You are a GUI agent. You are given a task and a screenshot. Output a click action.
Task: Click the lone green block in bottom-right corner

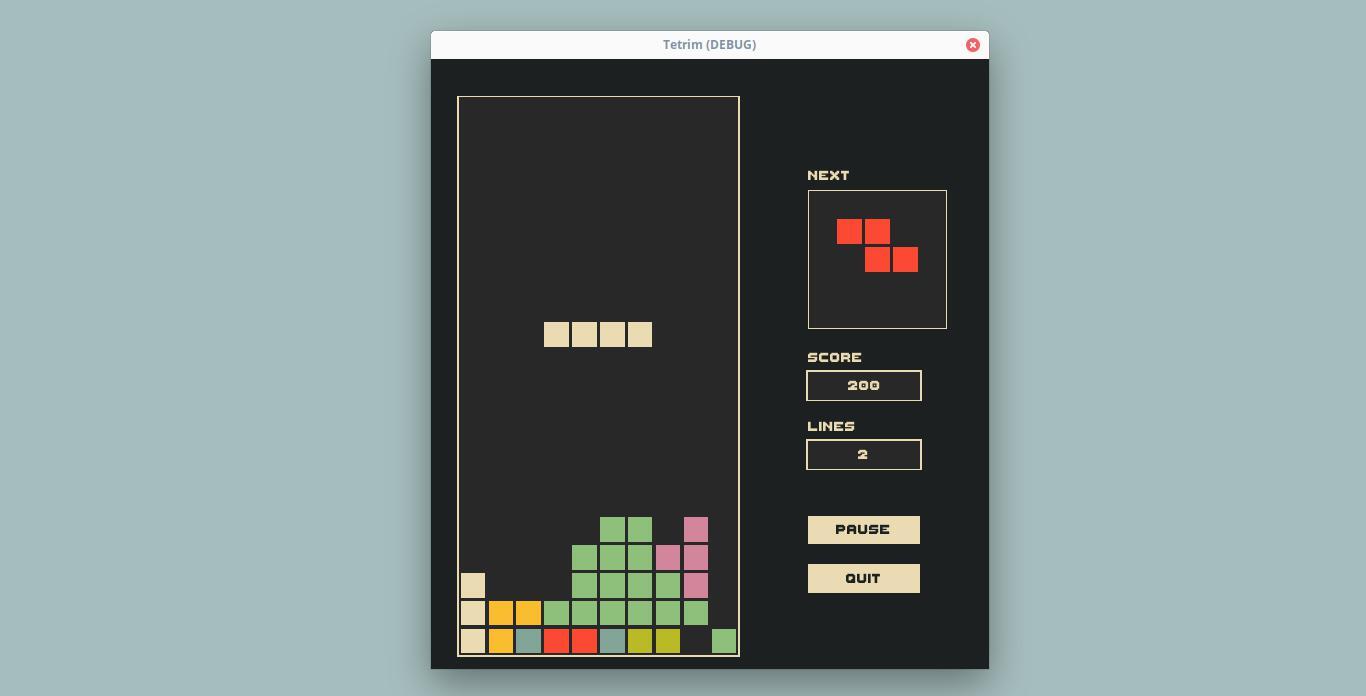(724, 641)
